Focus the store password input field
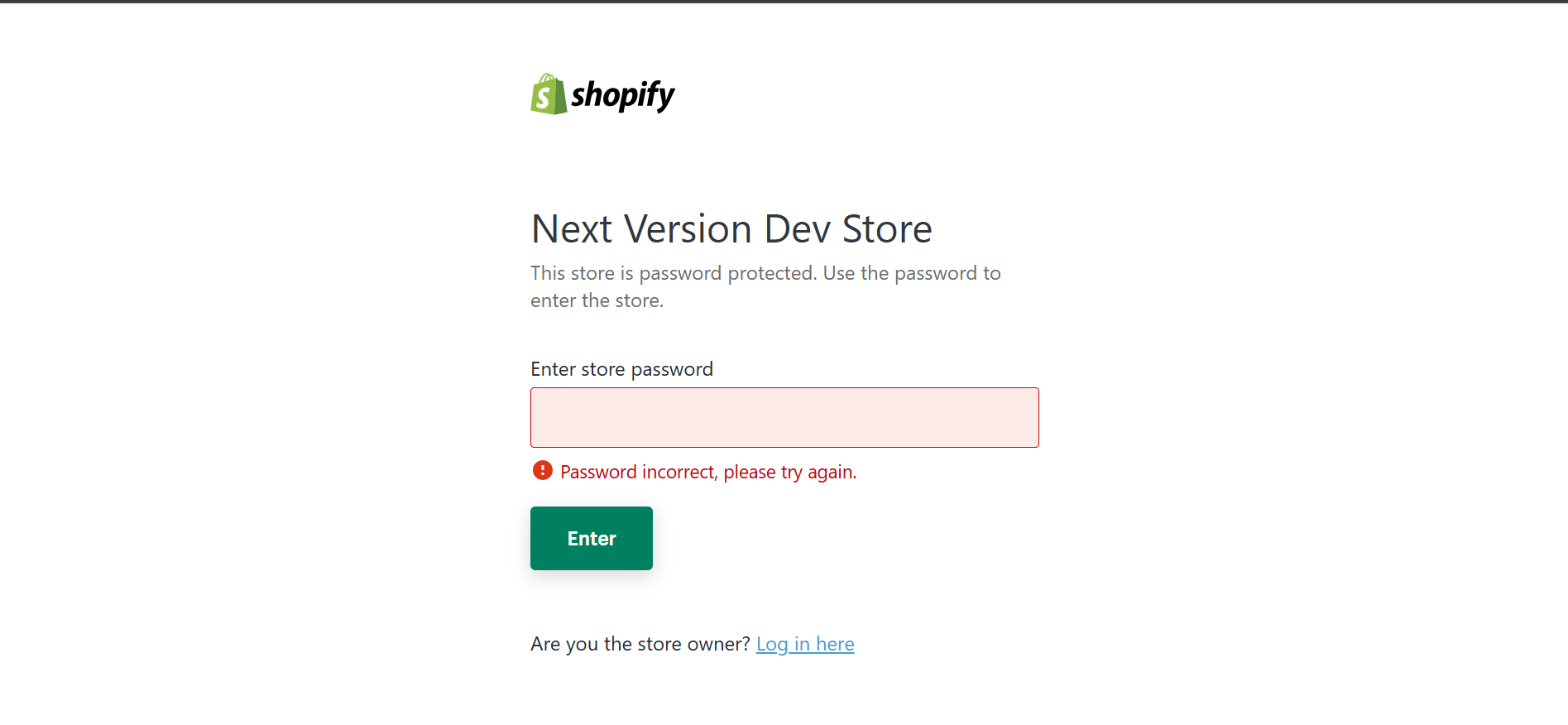1568x725 pixels. click(784, 417)
